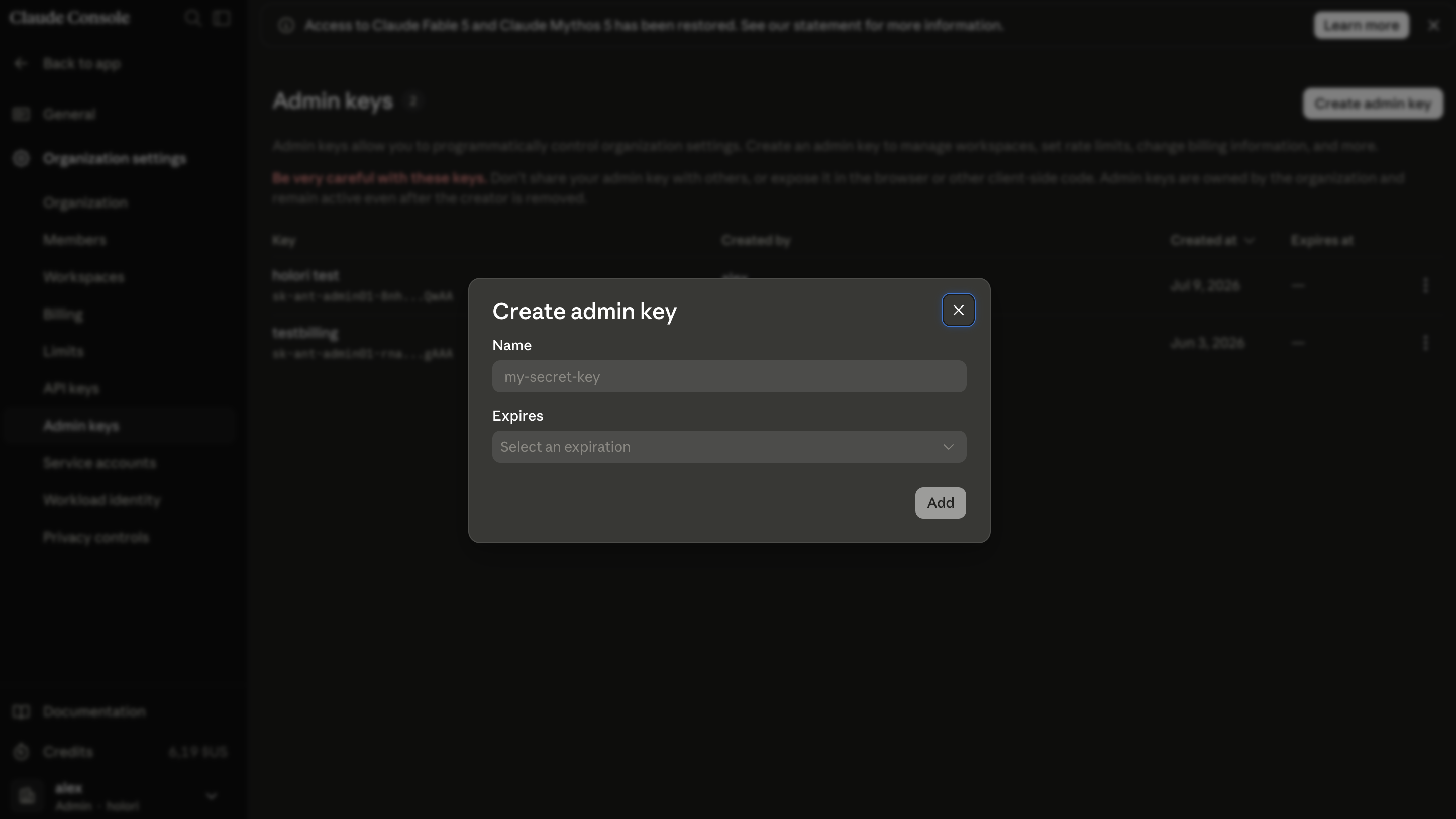Click the Organization settings gear icon
The width and height of the screenshot is (1456, 819).
(21, 159)
